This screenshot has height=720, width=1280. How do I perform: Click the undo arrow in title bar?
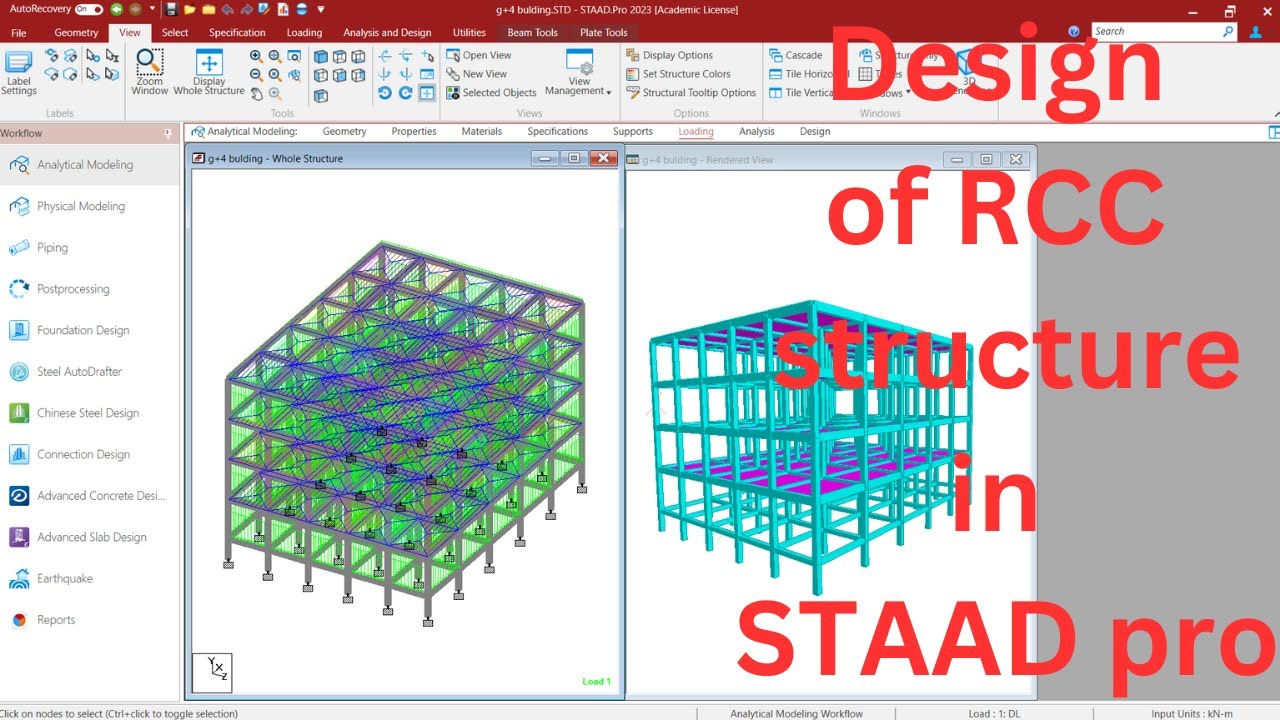point(226,9)
